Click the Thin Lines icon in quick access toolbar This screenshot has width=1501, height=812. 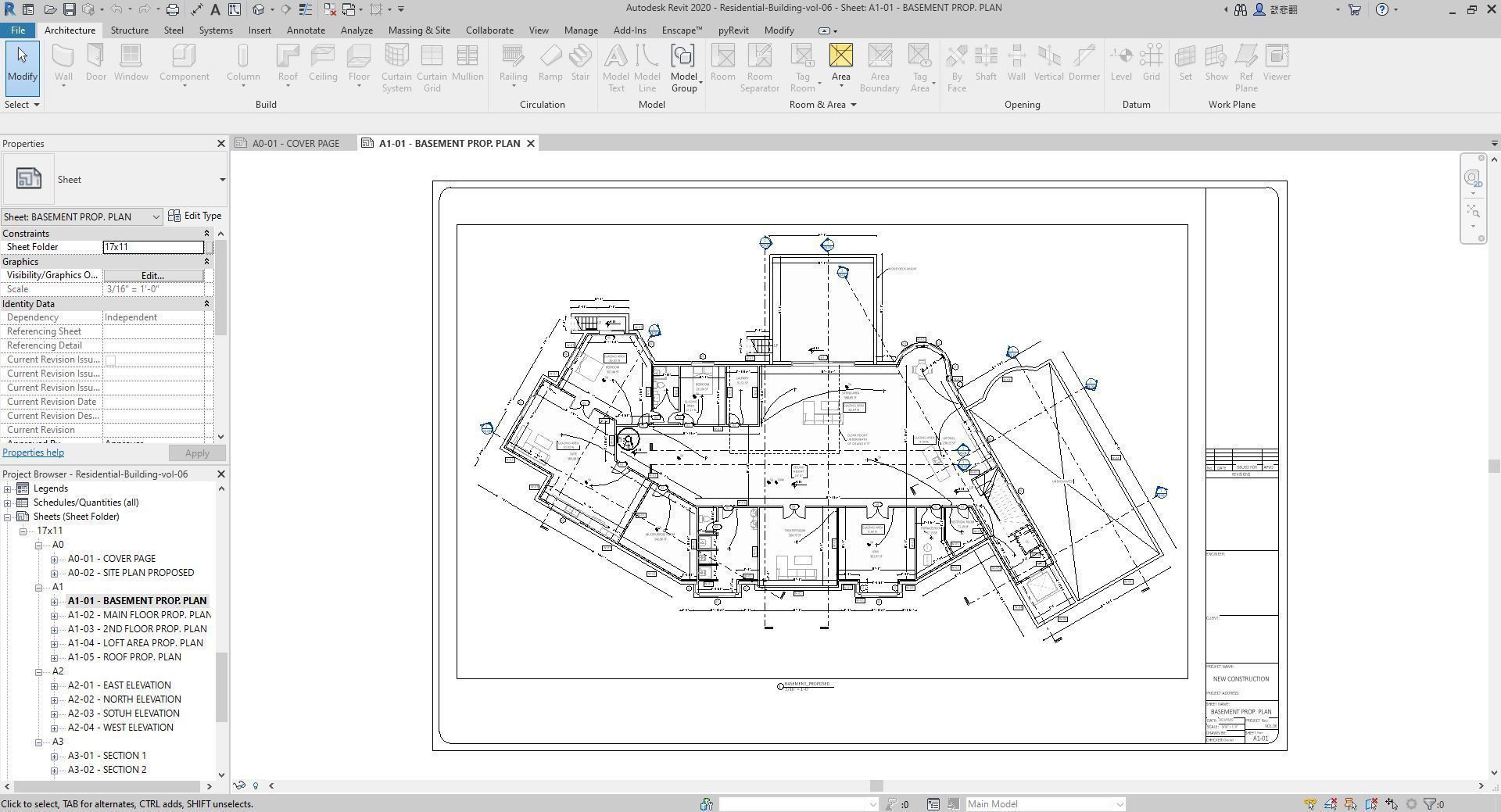click(306, 9)
